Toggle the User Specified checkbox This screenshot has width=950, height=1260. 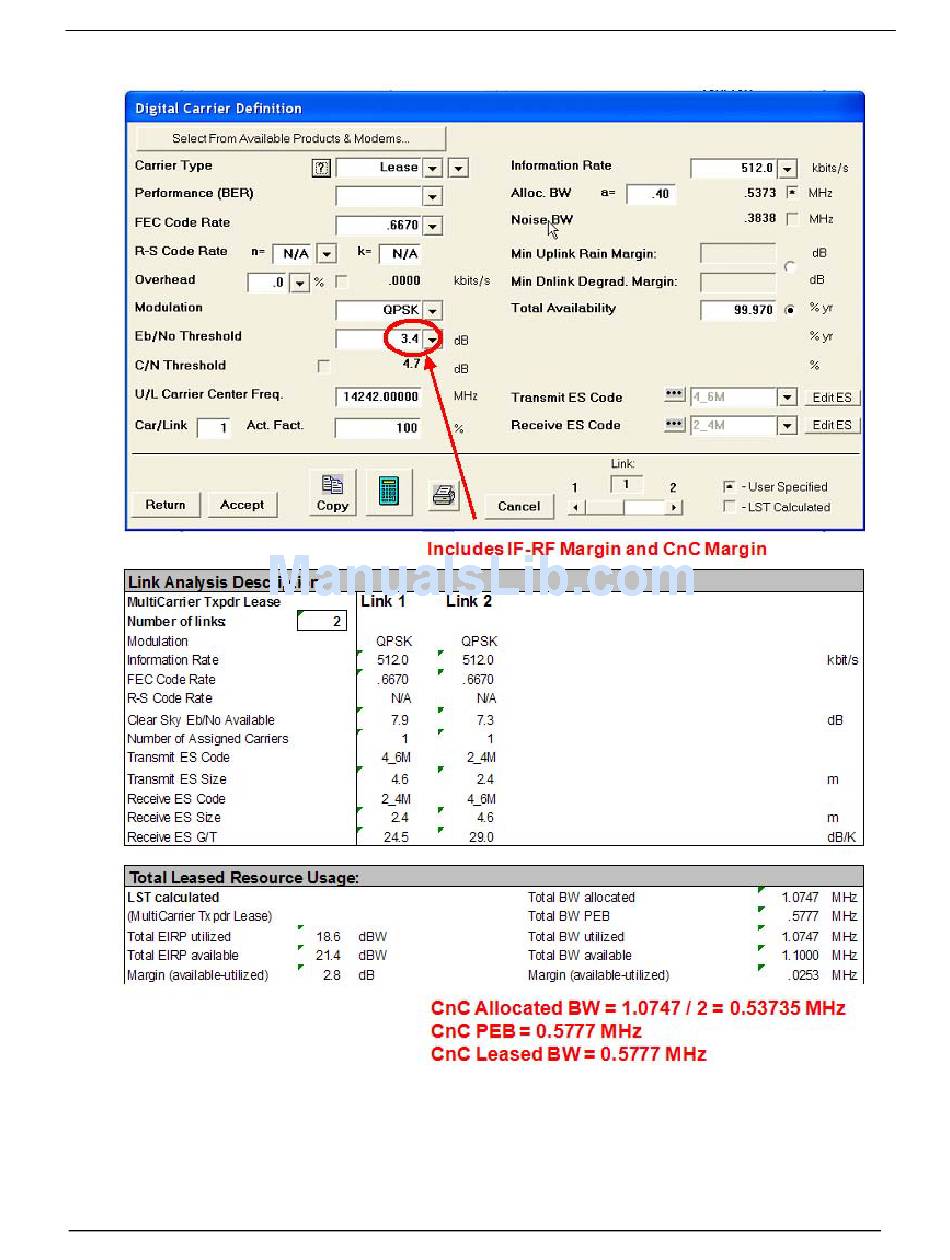729,487
